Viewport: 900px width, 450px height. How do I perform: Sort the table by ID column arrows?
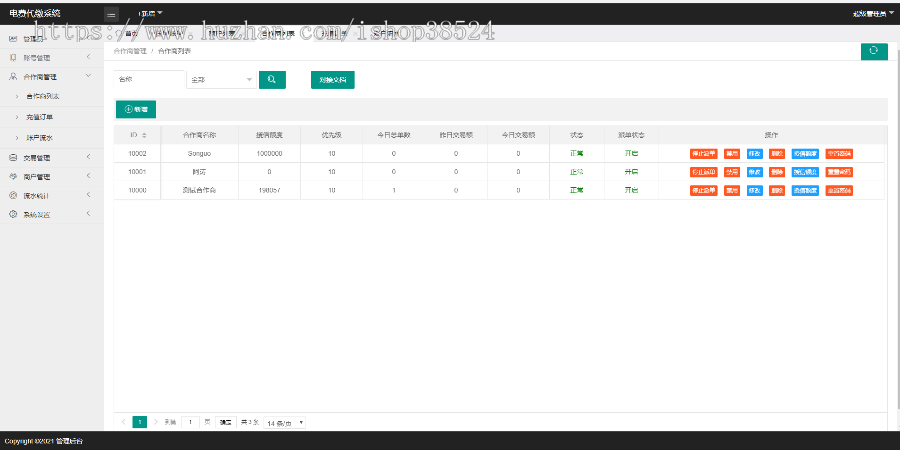[x=144, y=135]
